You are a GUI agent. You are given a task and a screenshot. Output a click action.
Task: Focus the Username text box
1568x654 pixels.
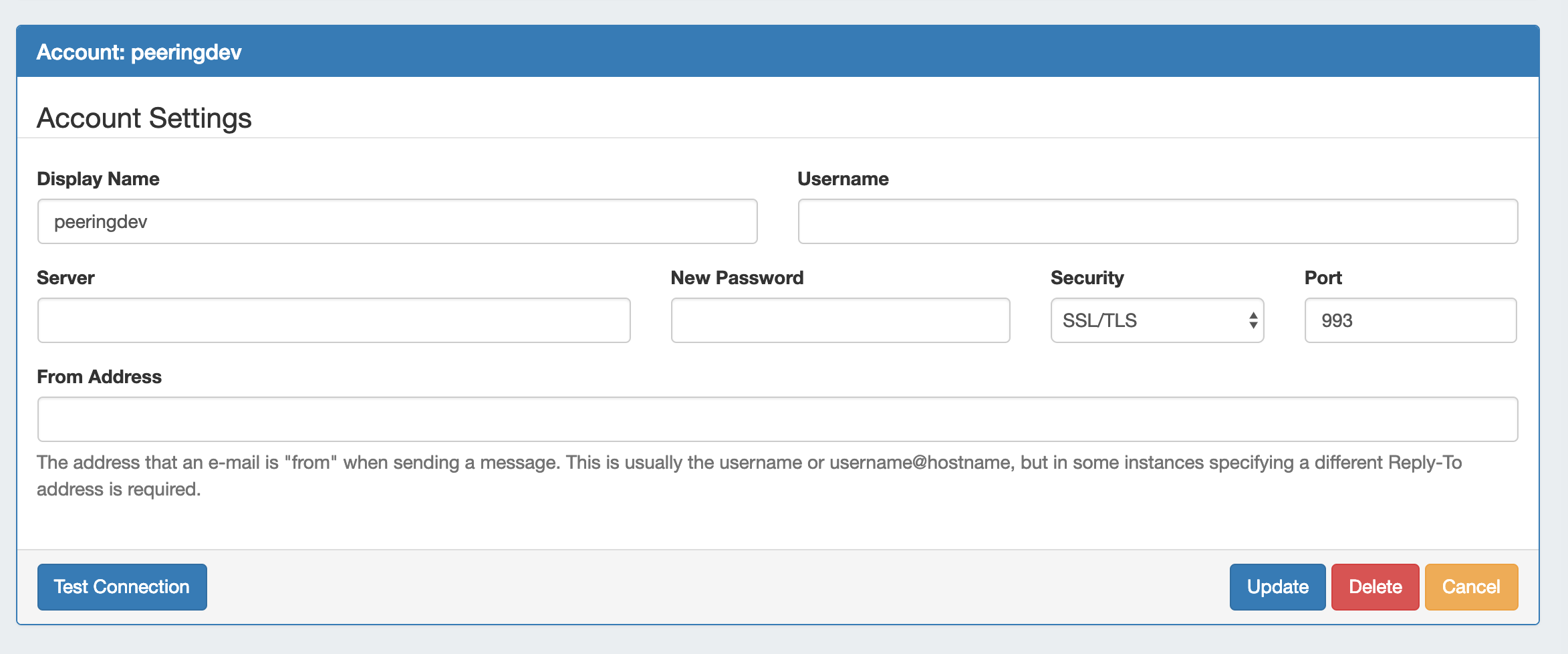(x=1157, y=221)
